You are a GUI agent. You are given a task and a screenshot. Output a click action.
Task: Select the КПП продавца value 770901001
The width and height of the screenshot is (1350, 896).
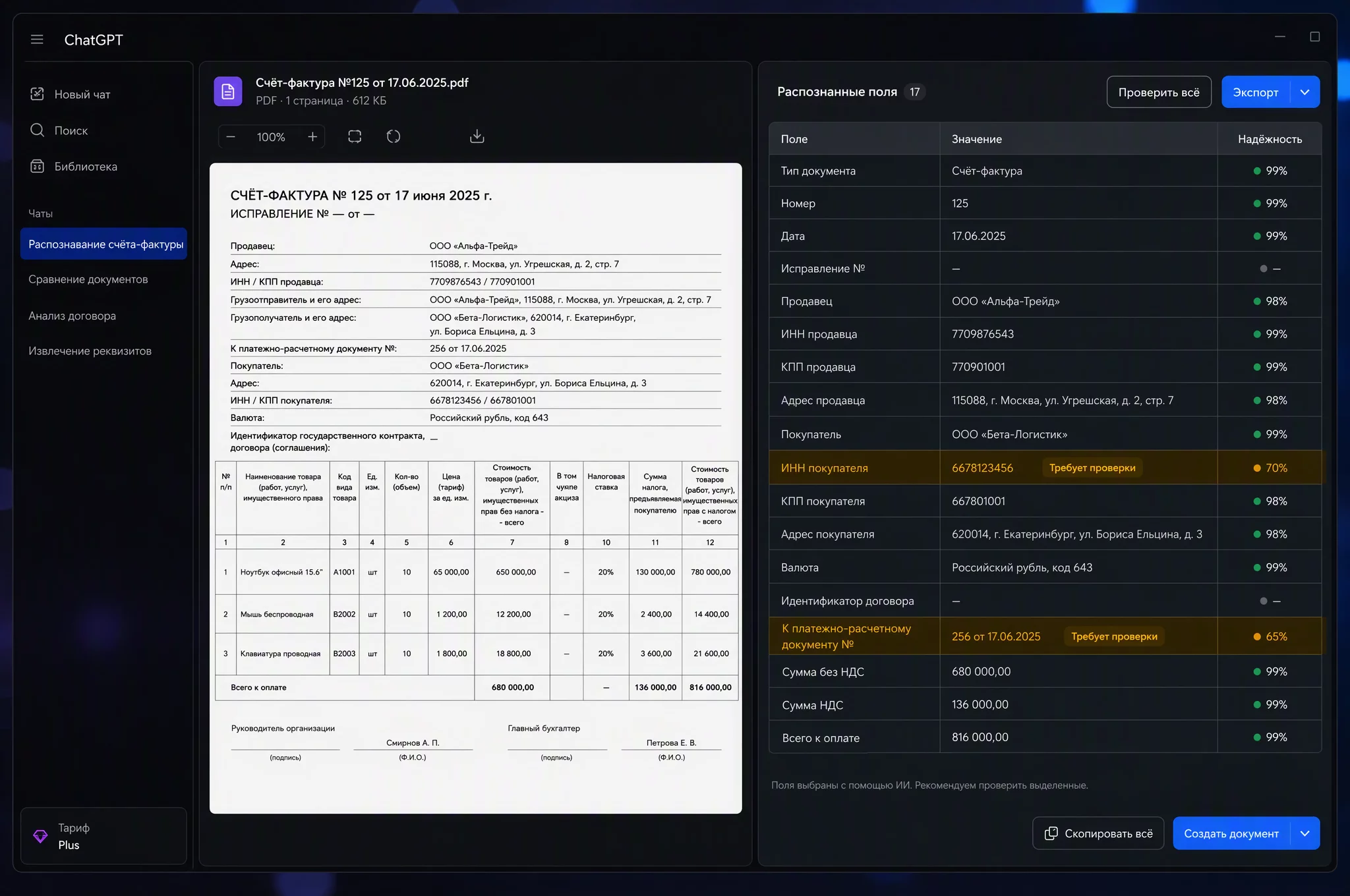point(979,367)
